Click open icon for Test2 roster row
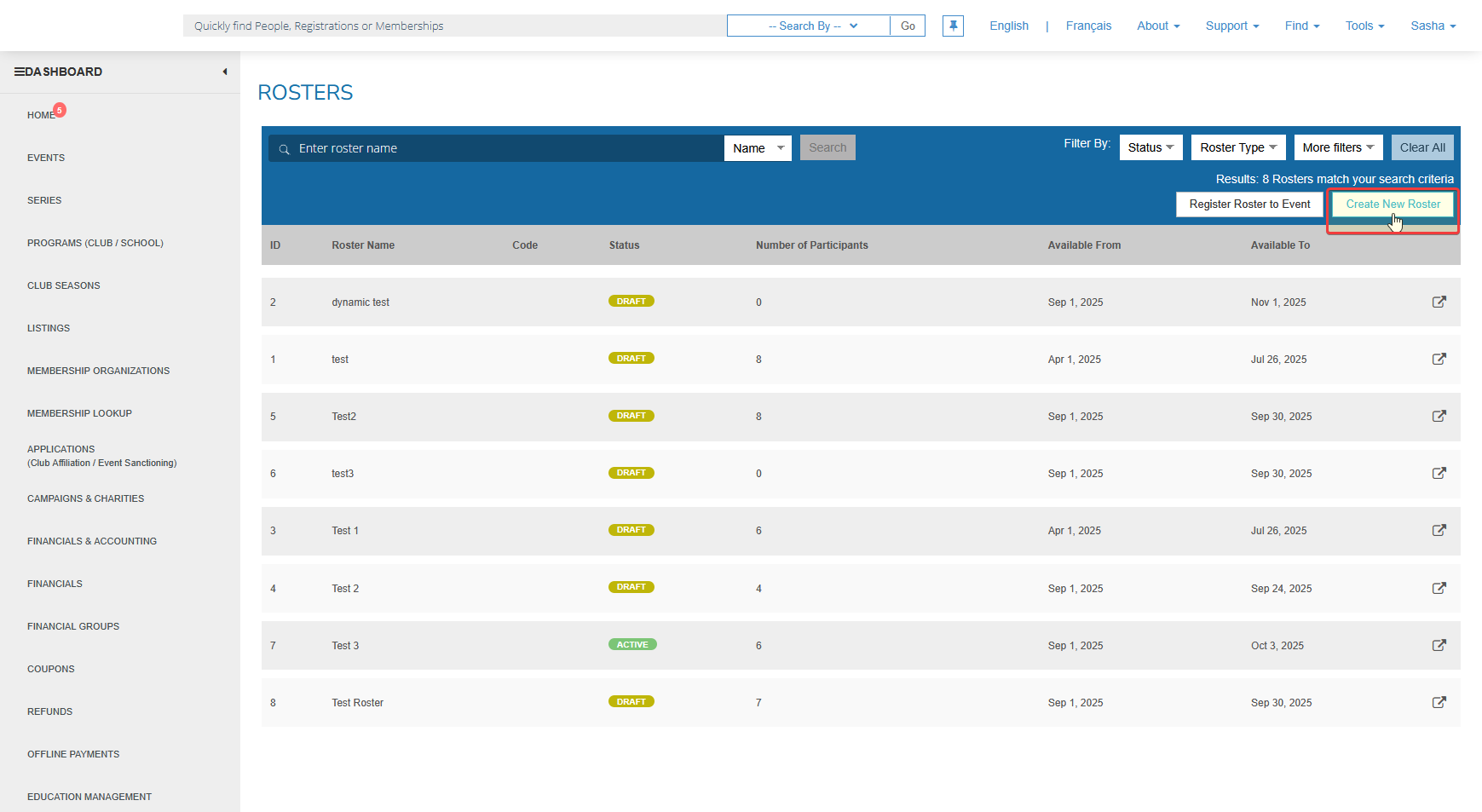1482x812 pixels. click(1439, 416)
